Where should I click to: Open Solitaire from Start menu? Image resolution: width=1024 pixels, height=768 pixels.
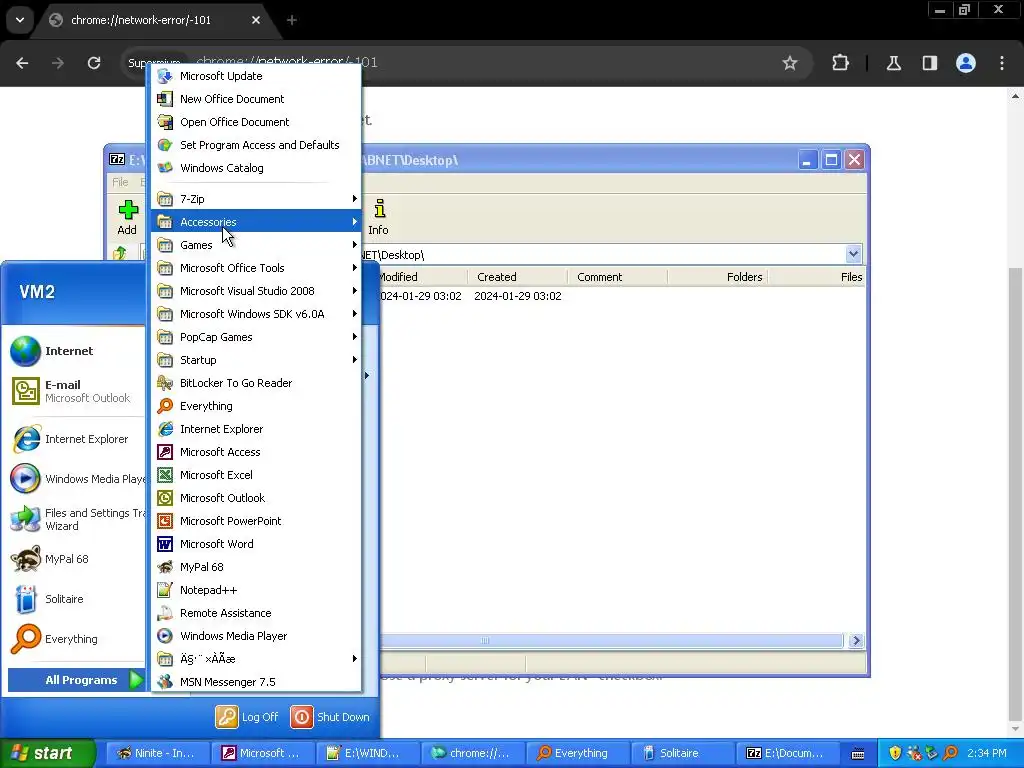(x=76, y=600)
